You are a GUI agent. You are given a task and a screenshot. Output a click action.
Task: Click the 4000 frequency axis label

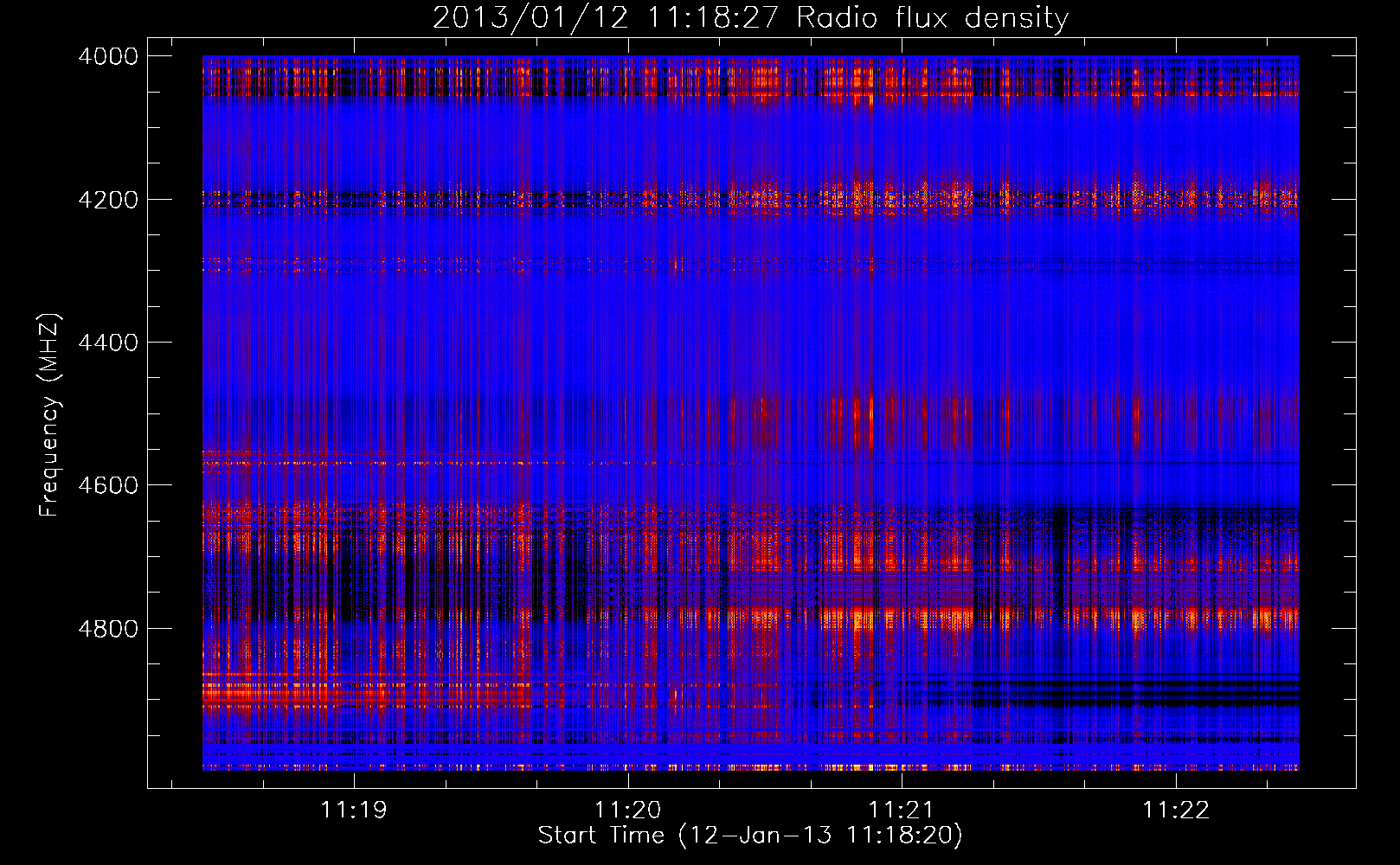pyautogui.click(x=108, y=56)
